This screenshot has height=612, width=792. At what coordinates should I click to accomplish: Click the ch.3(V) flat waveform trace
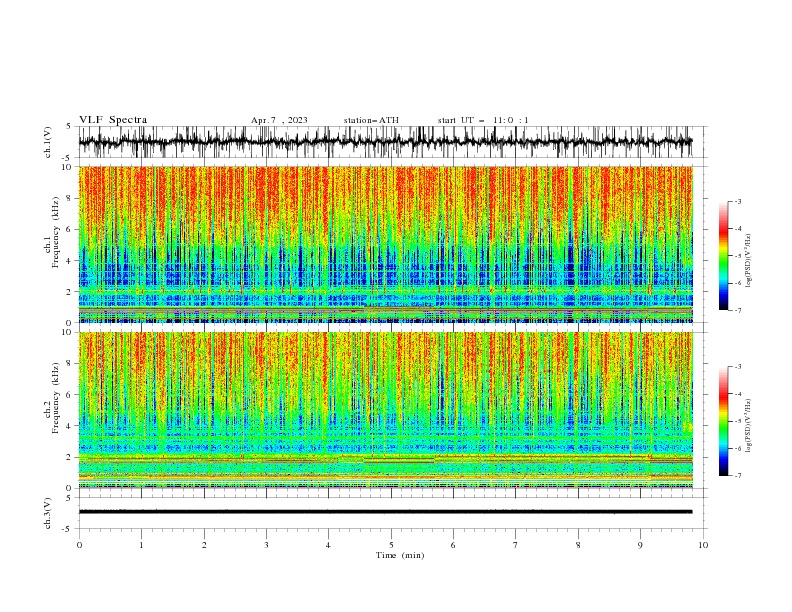pos(385,512)
